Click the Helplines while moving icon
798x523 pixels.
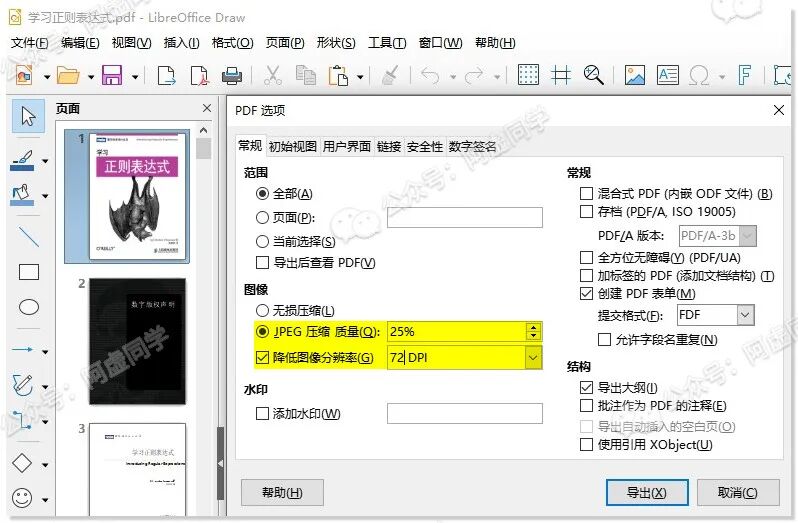(561, 76)
